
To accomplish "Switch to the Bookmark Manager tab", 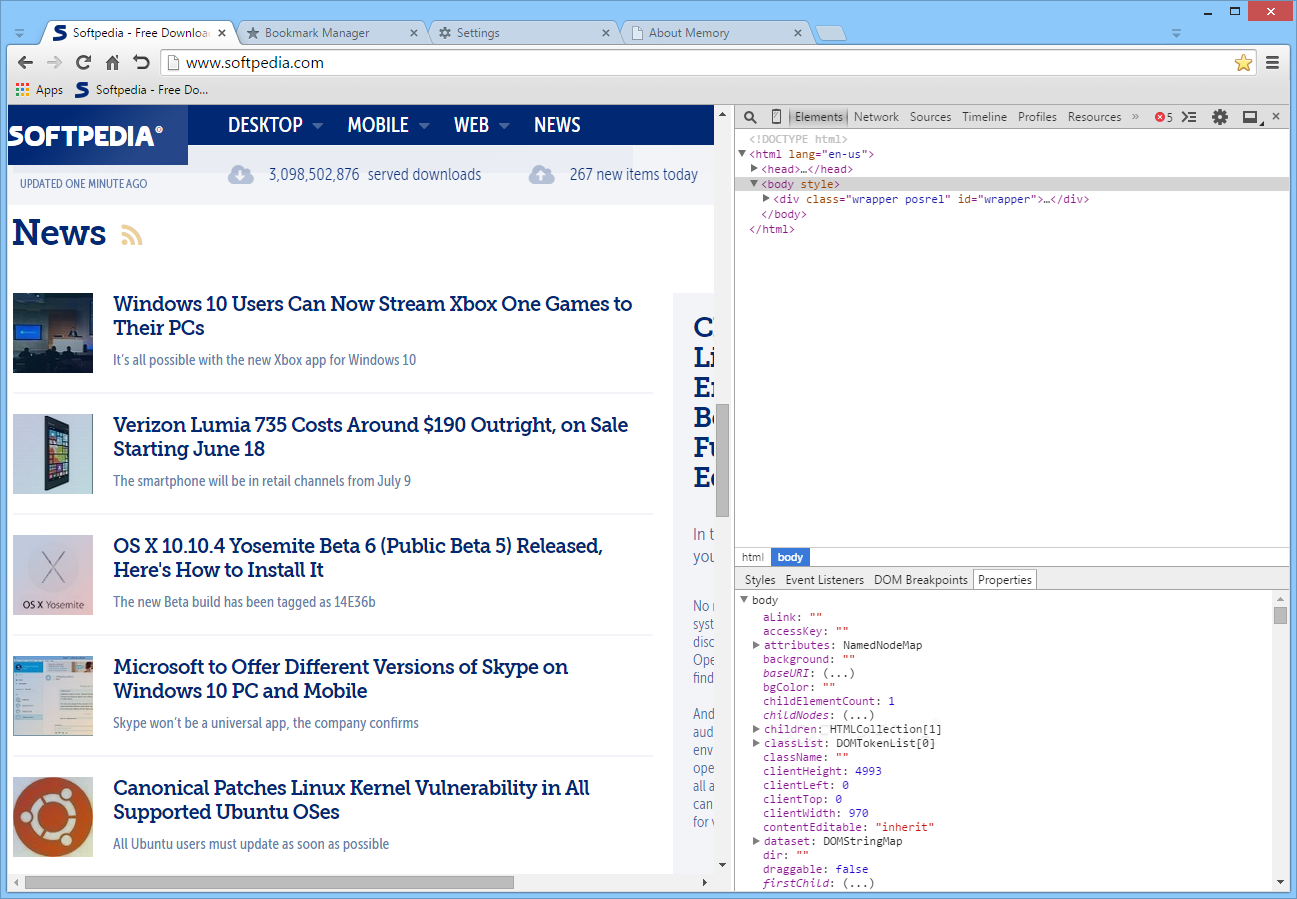I will pos(332,33).
